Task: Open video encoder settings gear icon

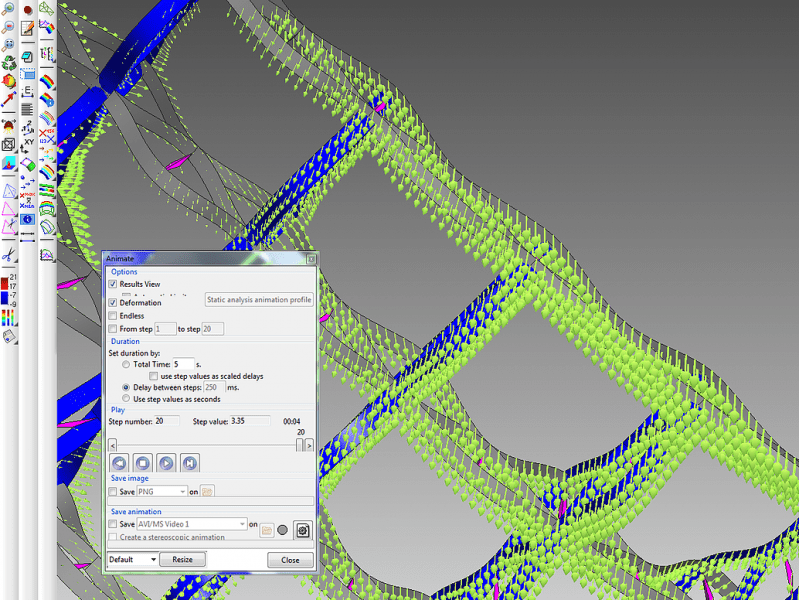Action: [303, 530]
